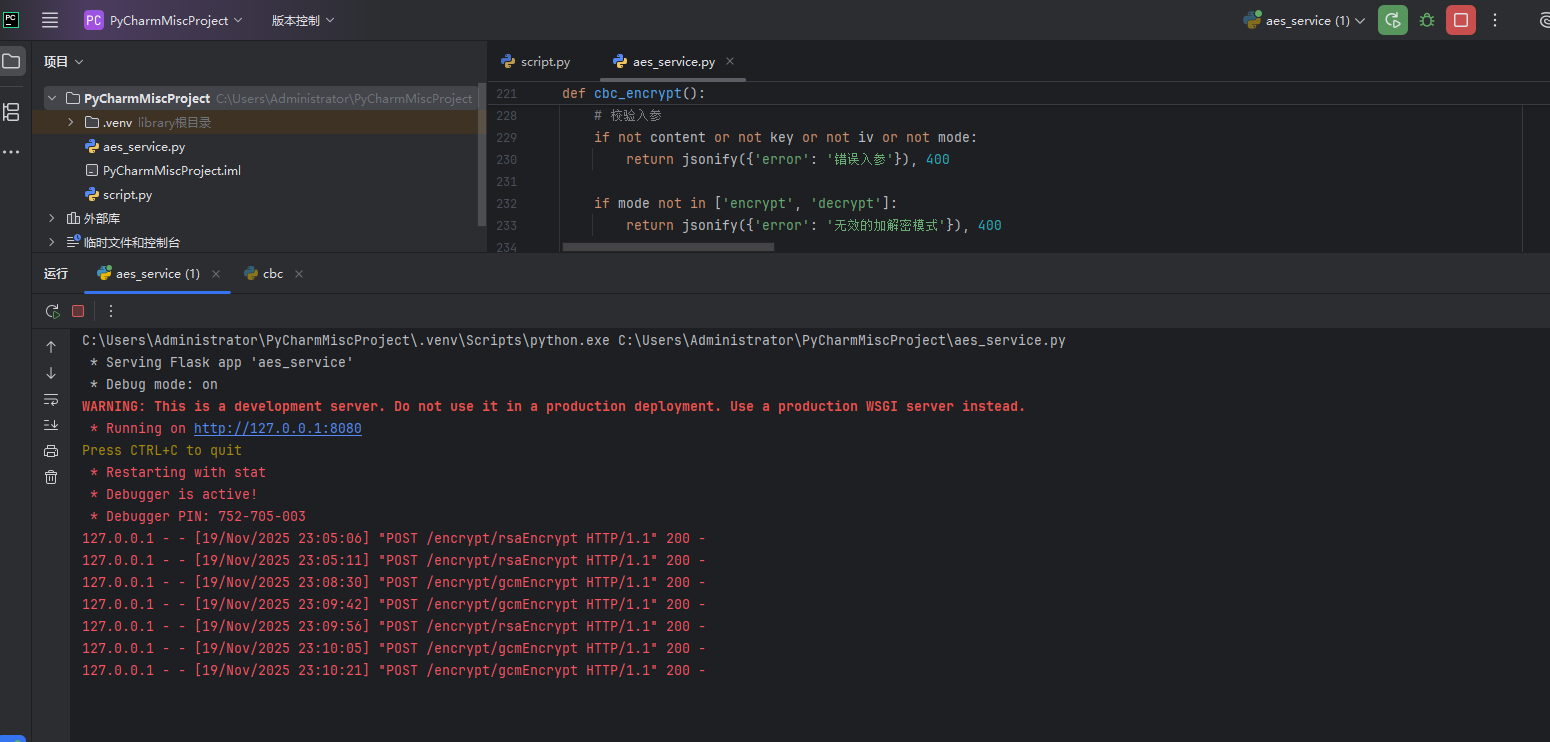Click the sticky line 'def cbc_encrypt():'

[x=634, y=93]
